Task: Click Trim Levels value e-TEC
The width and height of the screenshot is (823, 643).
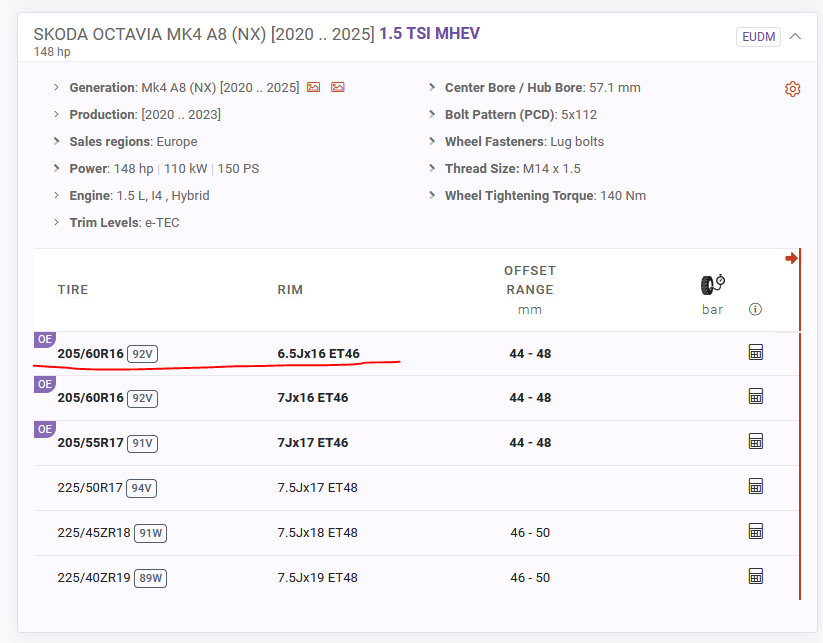Action: click(162, 223)
